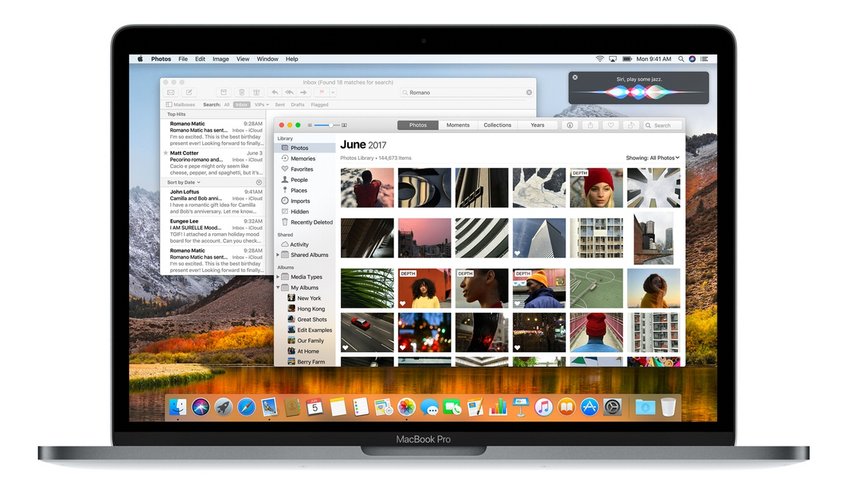This screenshot has width=850, height=478.
Task: Open the VIPs dropdown in Mail
Action: coord(261,105)
